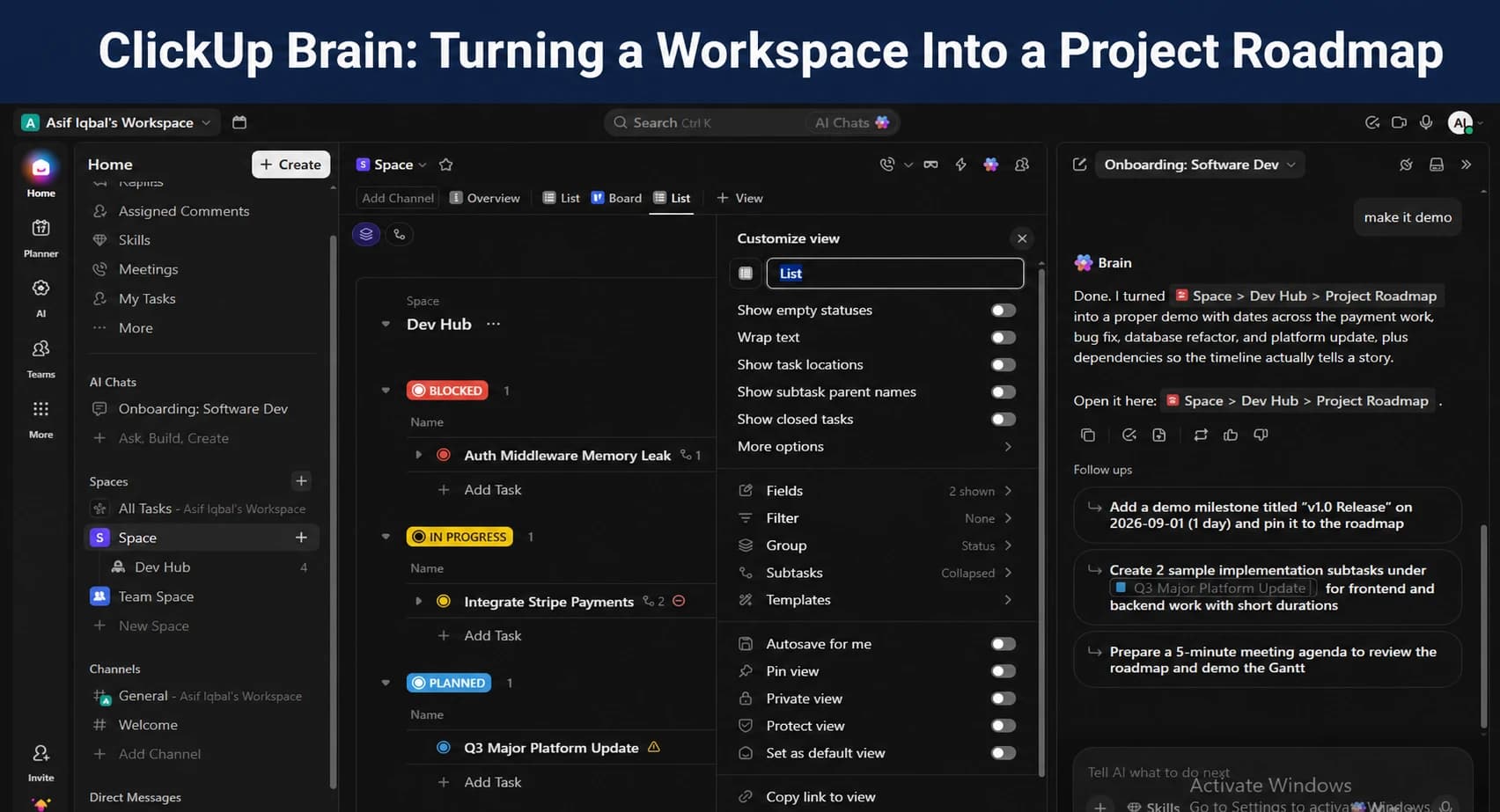The width and height of the screenshot is (1500, 812).
Task: Open workspace switcher dropdown
Action: 117,122
